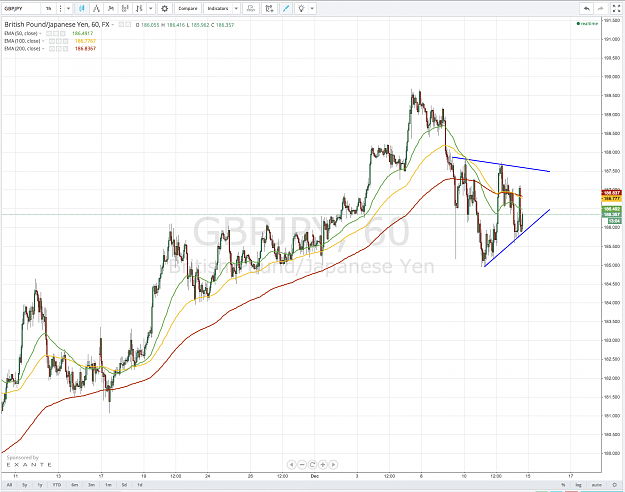Expand the arrow after EMA (200, close)
The width and height of the screenshot is (625, 492).
tap(43, 49)
